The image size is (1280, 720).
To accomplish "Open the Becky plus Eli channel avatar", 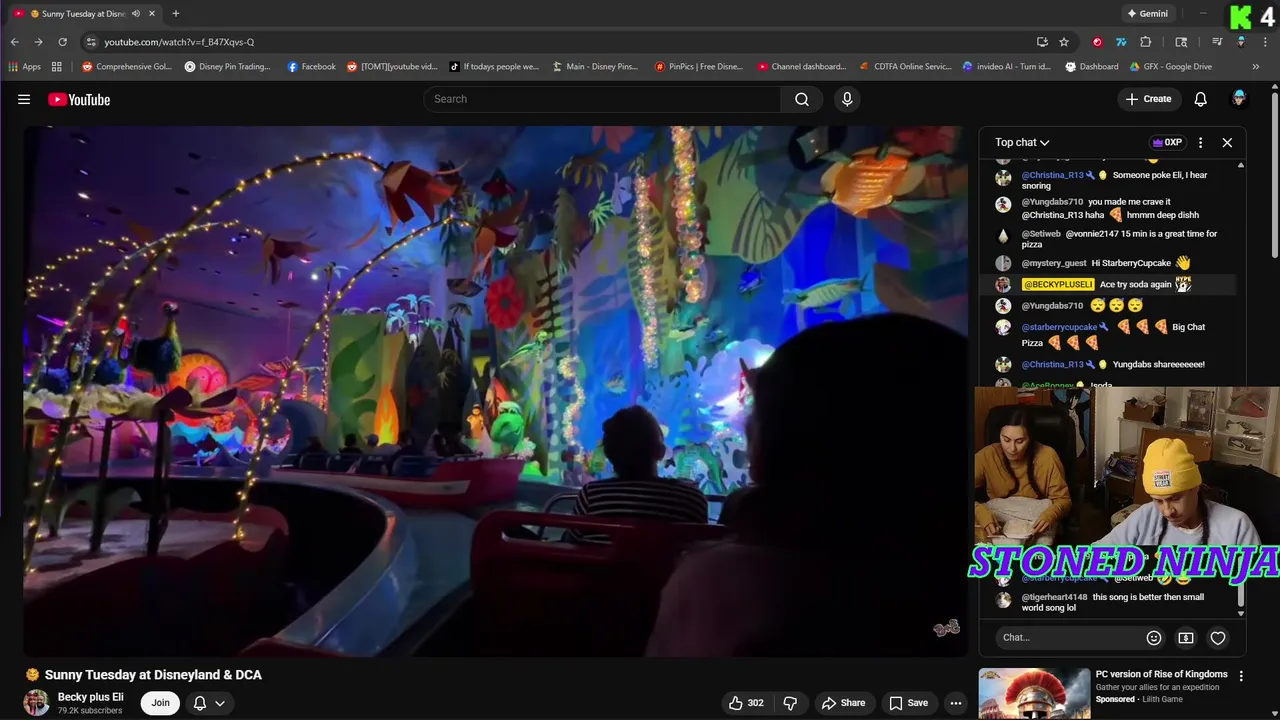I will tap(36, 703).
